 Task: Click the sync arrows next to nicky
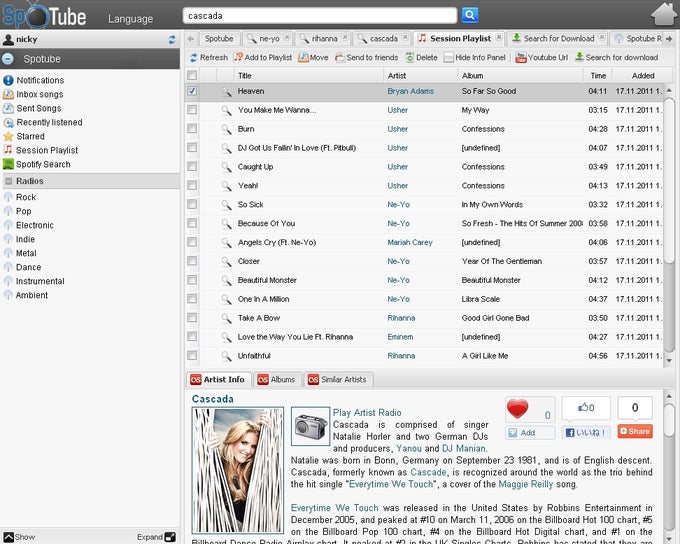pos(172,39)
